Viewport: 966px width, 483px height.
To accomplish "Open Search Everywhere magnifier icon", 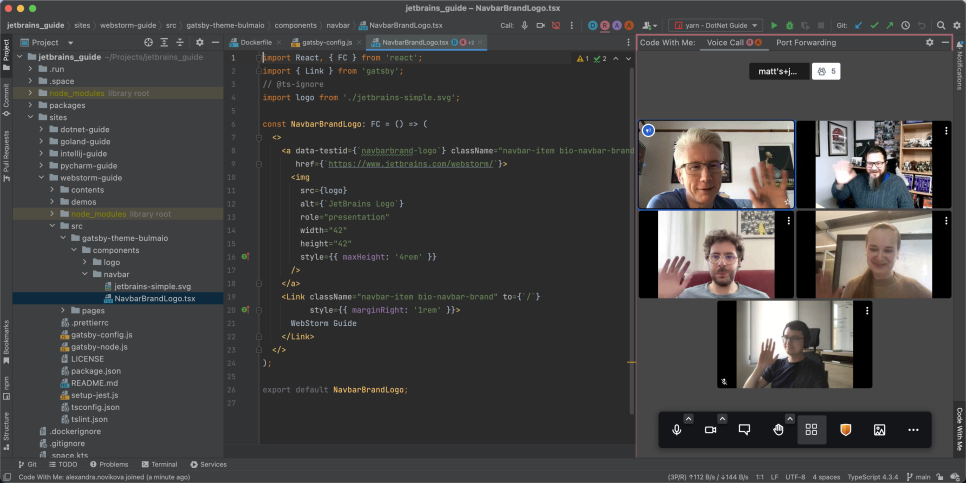I will [x=941, y=25].
